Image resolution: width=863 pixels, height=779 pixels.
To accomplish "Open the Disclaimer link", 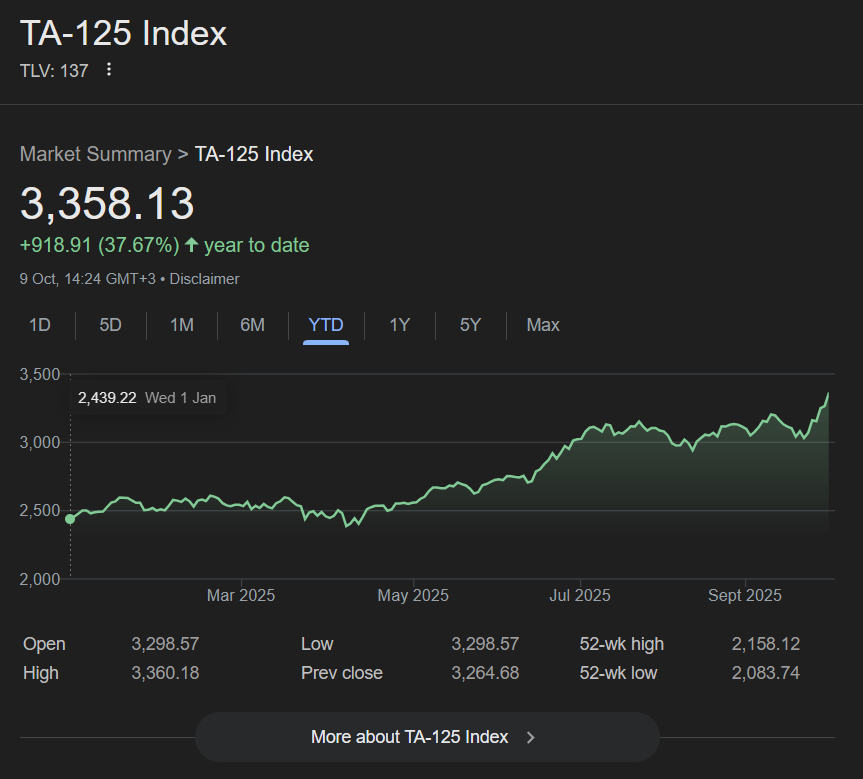I will (x=204, y=279).
